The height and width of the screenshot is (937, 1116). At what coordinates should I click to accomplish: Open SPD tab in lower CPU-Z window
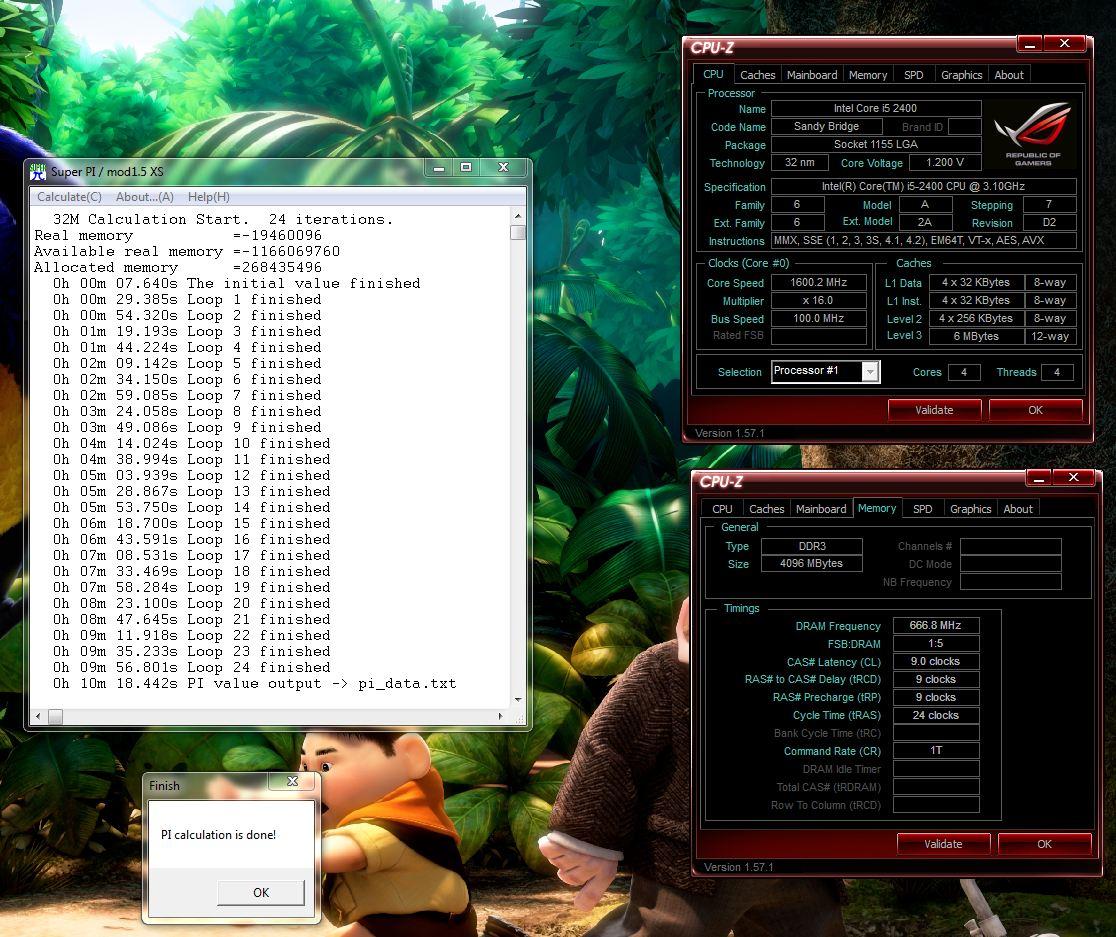922,509
